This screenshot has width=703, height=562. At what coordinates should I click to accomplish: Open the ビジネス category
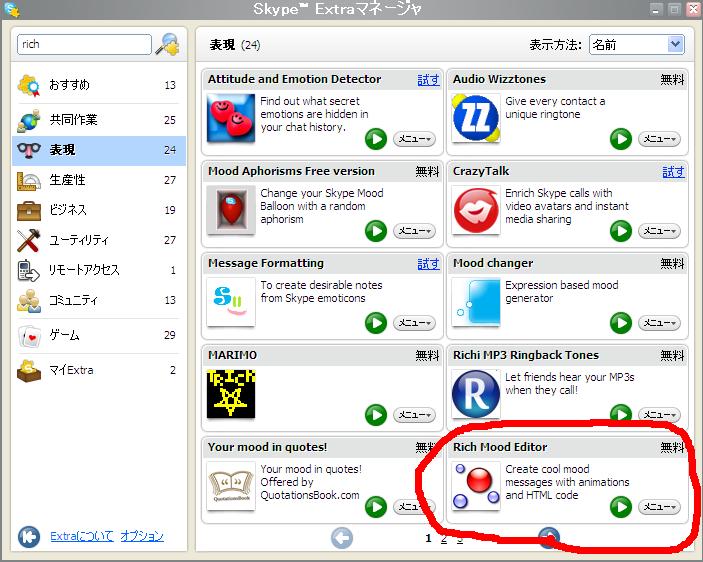[99, 210]
